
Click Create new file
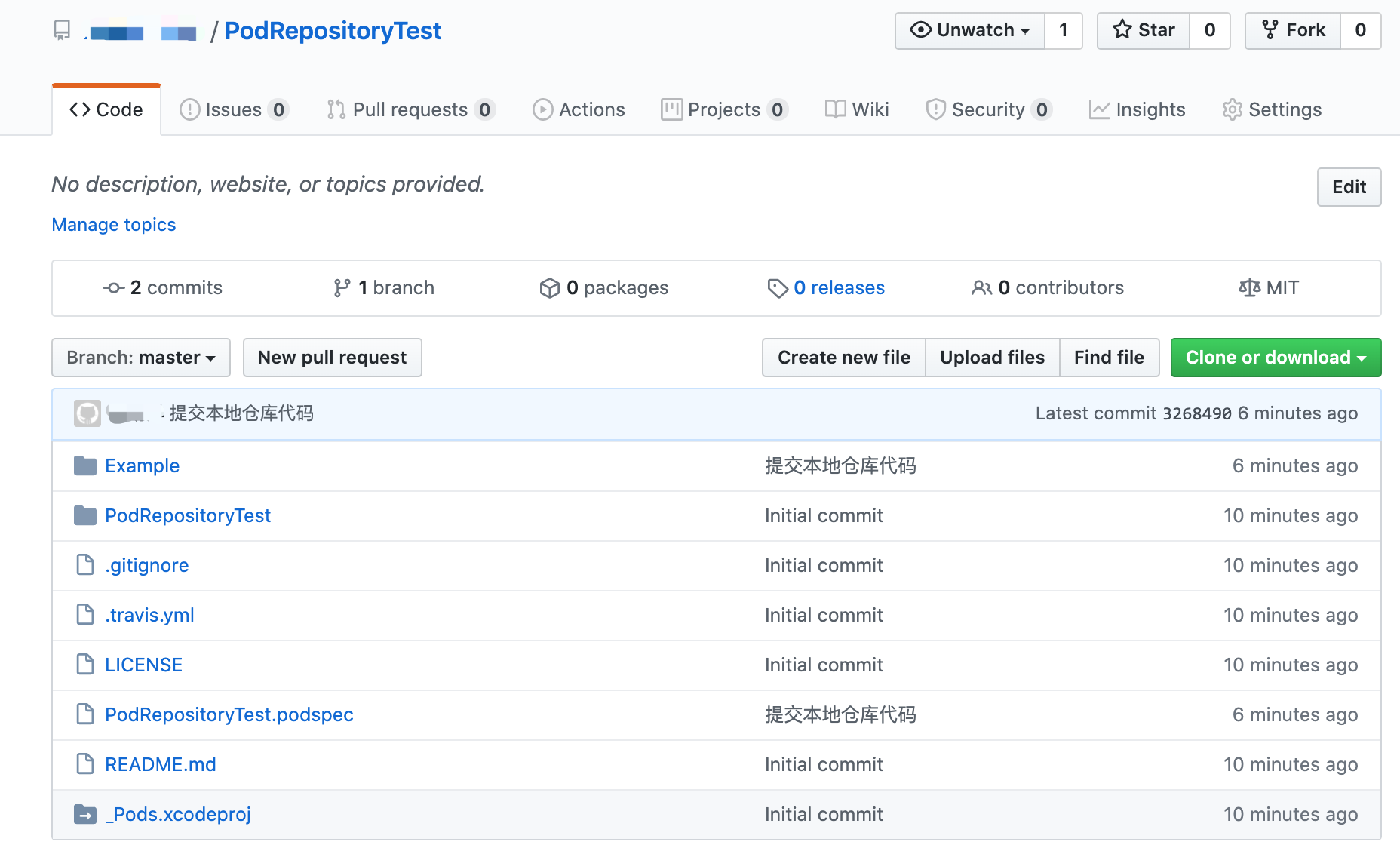coord(844,358)
